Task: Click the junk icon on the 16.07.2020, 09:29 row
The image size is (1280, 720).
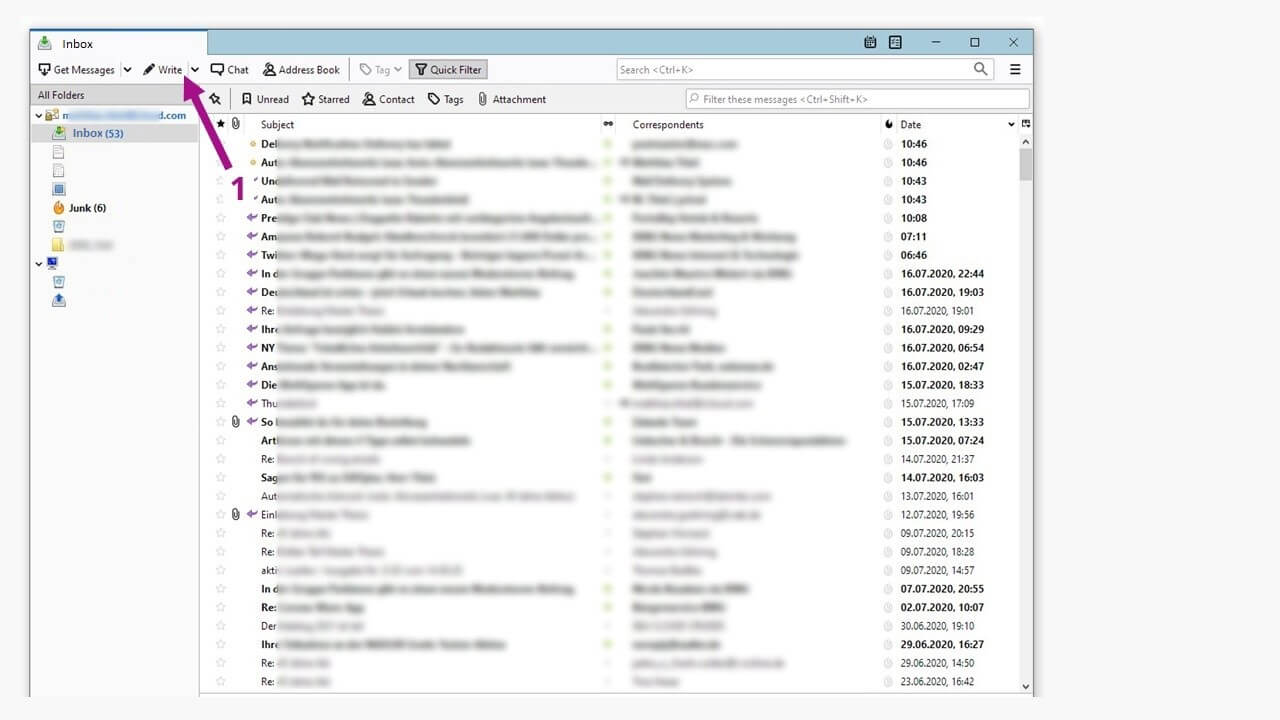Action: click(x=888, y=329)
